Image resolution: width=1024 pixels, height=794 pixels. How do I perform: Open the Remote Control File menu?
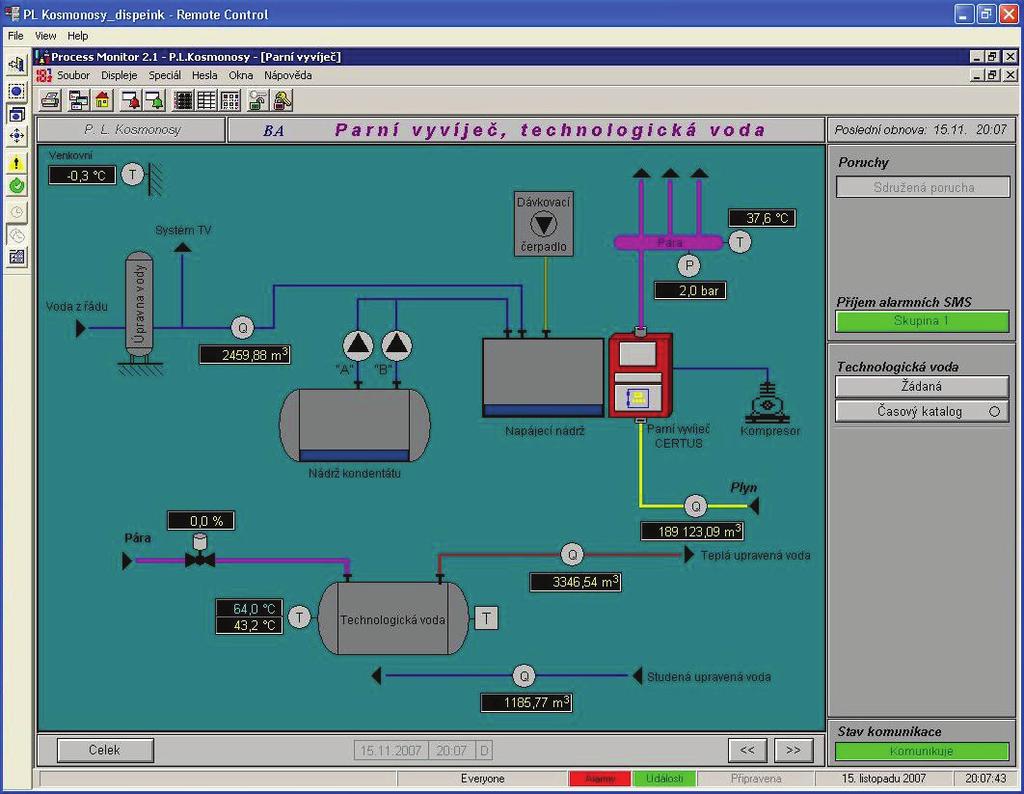(15, 36)
